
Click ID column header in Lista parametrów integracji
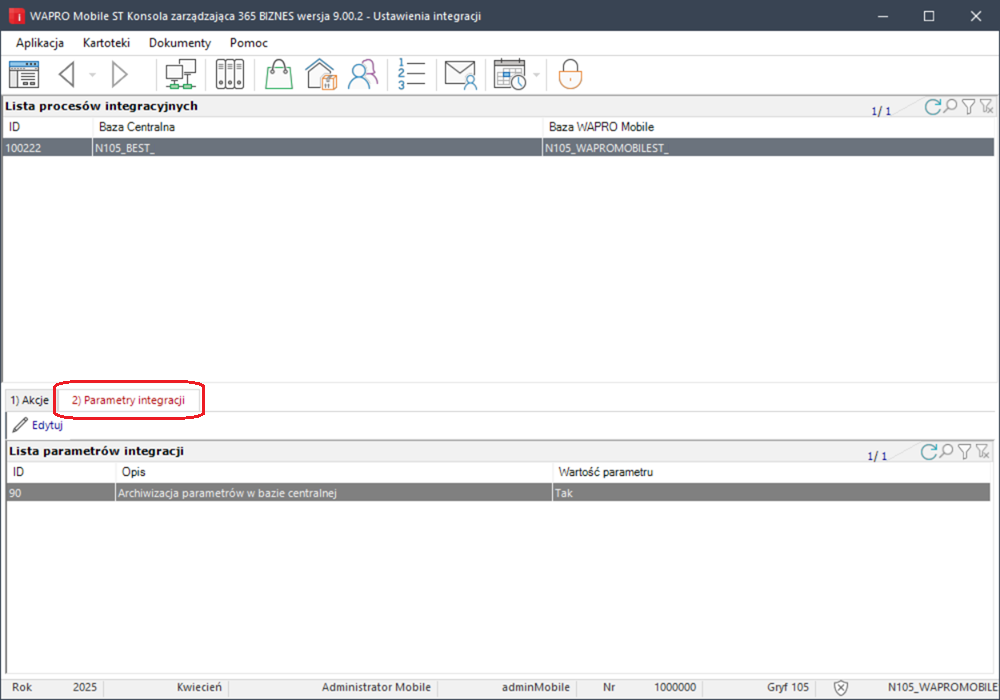[61, 472]
